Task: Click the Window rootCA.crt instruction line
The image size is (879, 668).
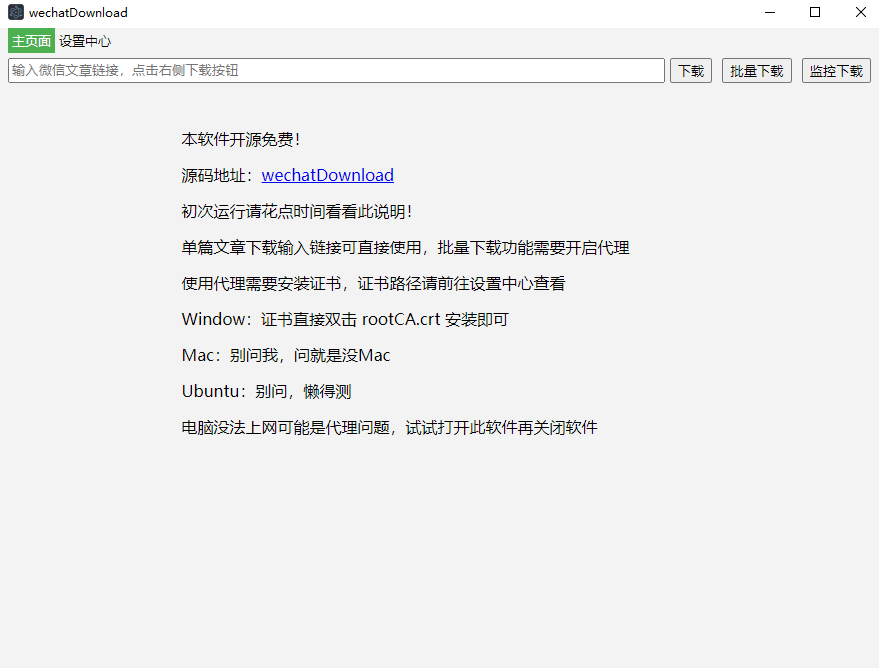Action: click(345, 319)
